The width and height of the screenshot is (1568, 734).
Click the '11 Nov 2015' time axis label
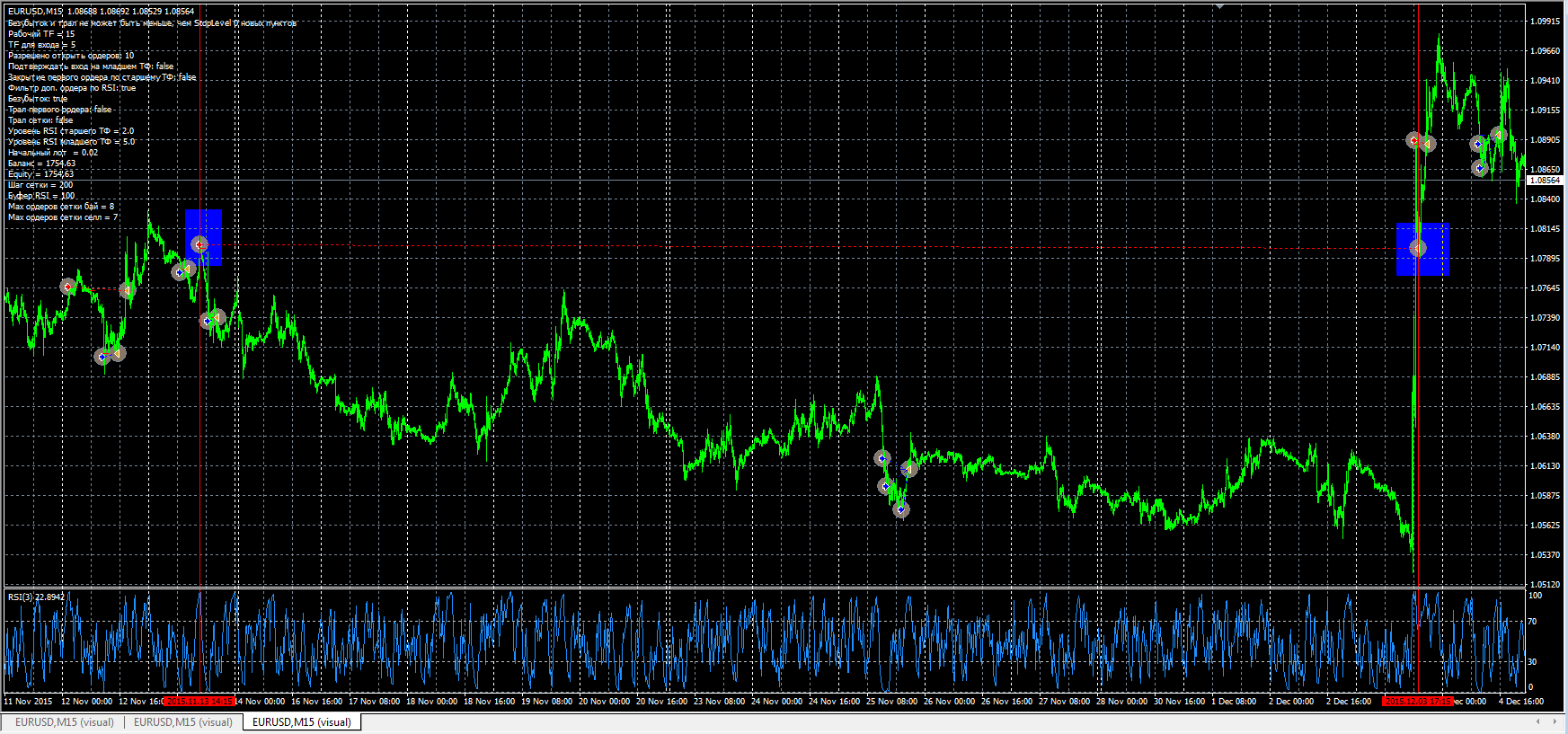coord(28,701)
